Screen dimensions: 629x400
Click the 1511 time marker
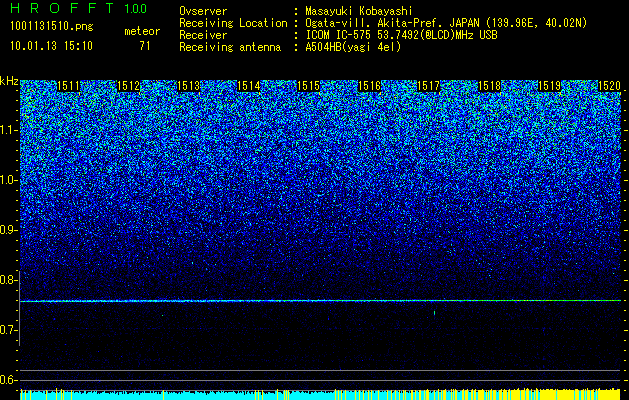coord(69,86)
